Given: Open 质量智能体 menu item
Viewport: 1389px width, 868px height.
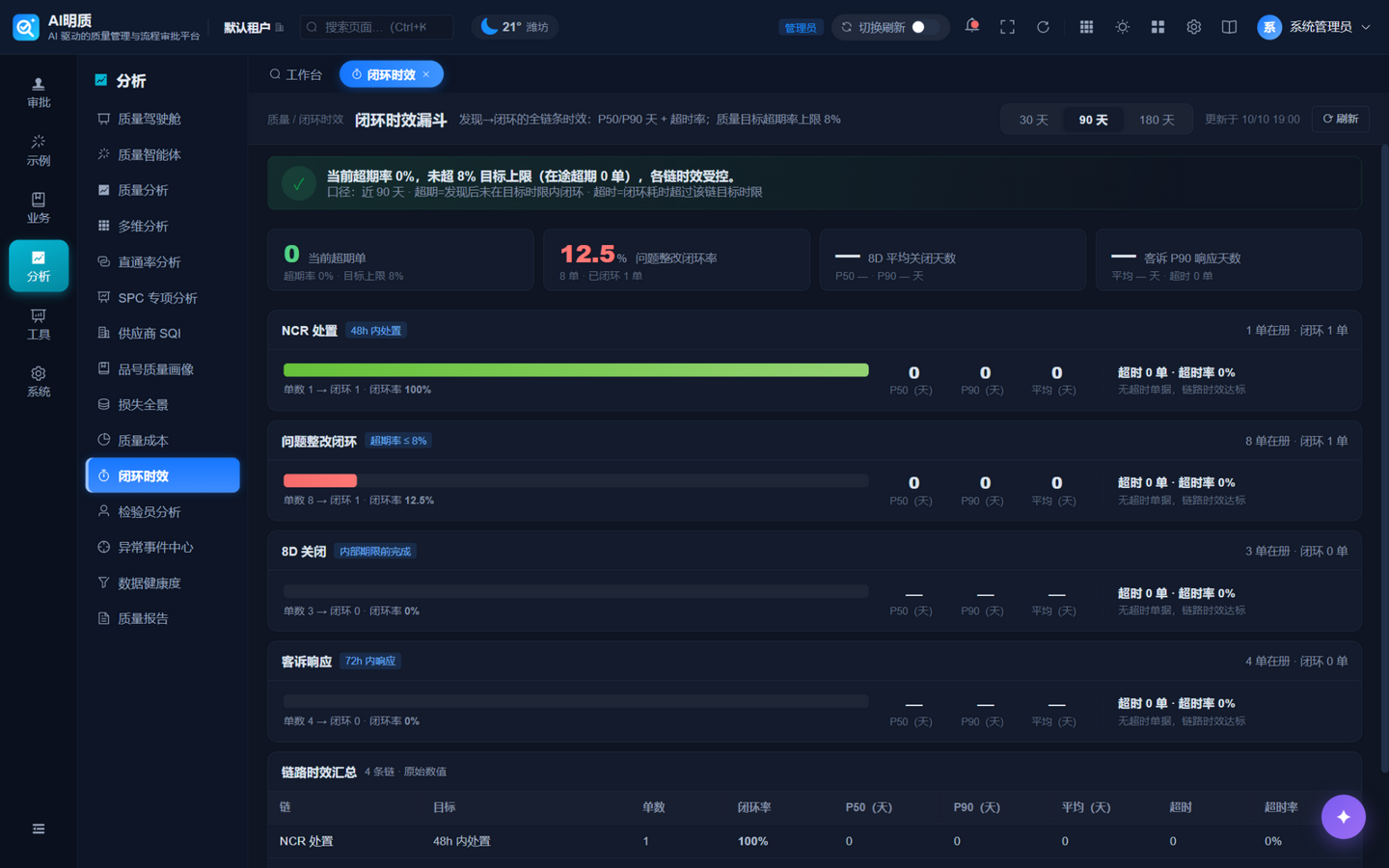Looking at the screenshot, I should [162, 154].
